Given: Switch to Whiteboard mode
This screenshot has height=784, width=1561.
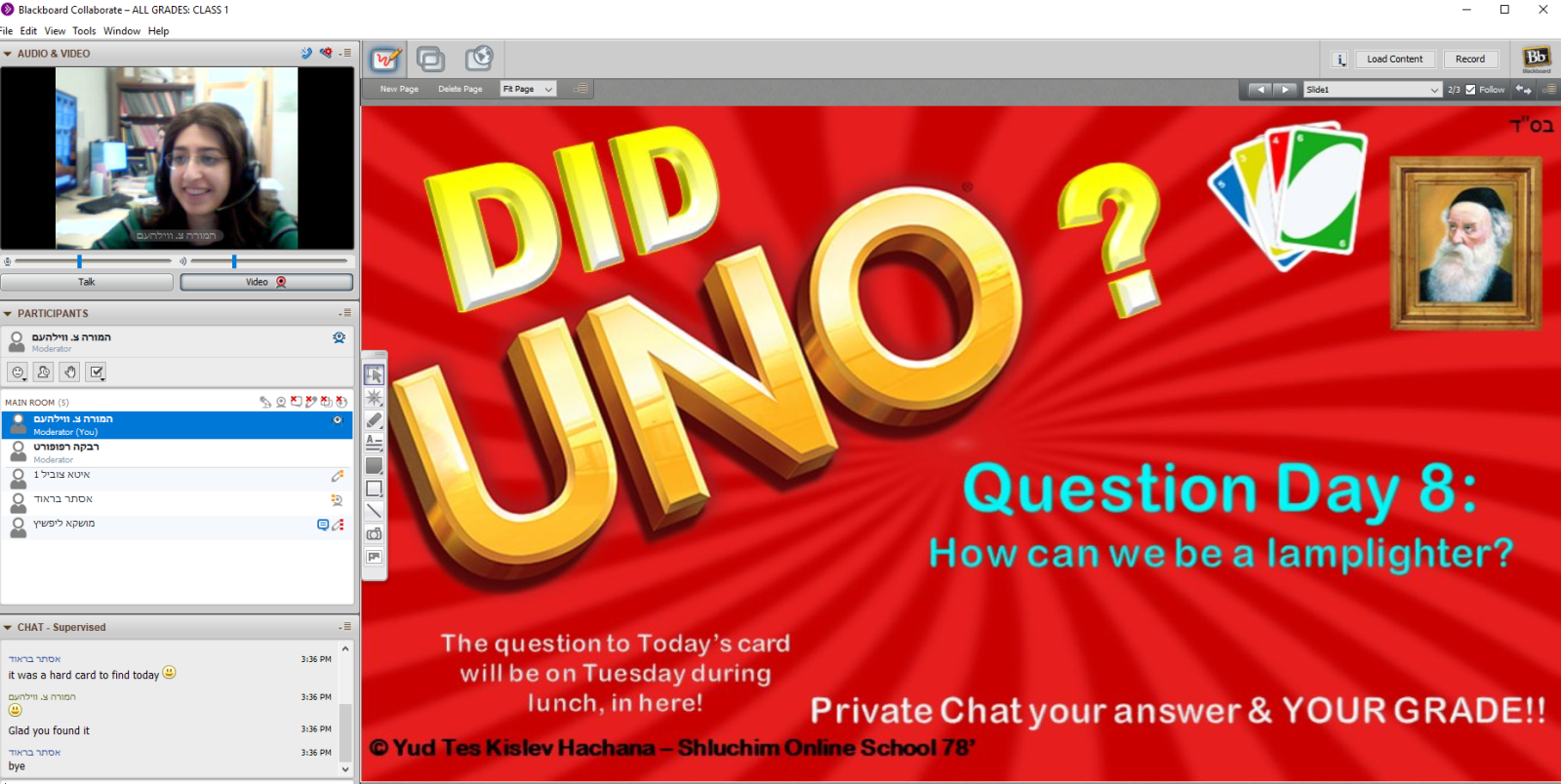Looking at the screenshot, I should (x=386, y=59).
